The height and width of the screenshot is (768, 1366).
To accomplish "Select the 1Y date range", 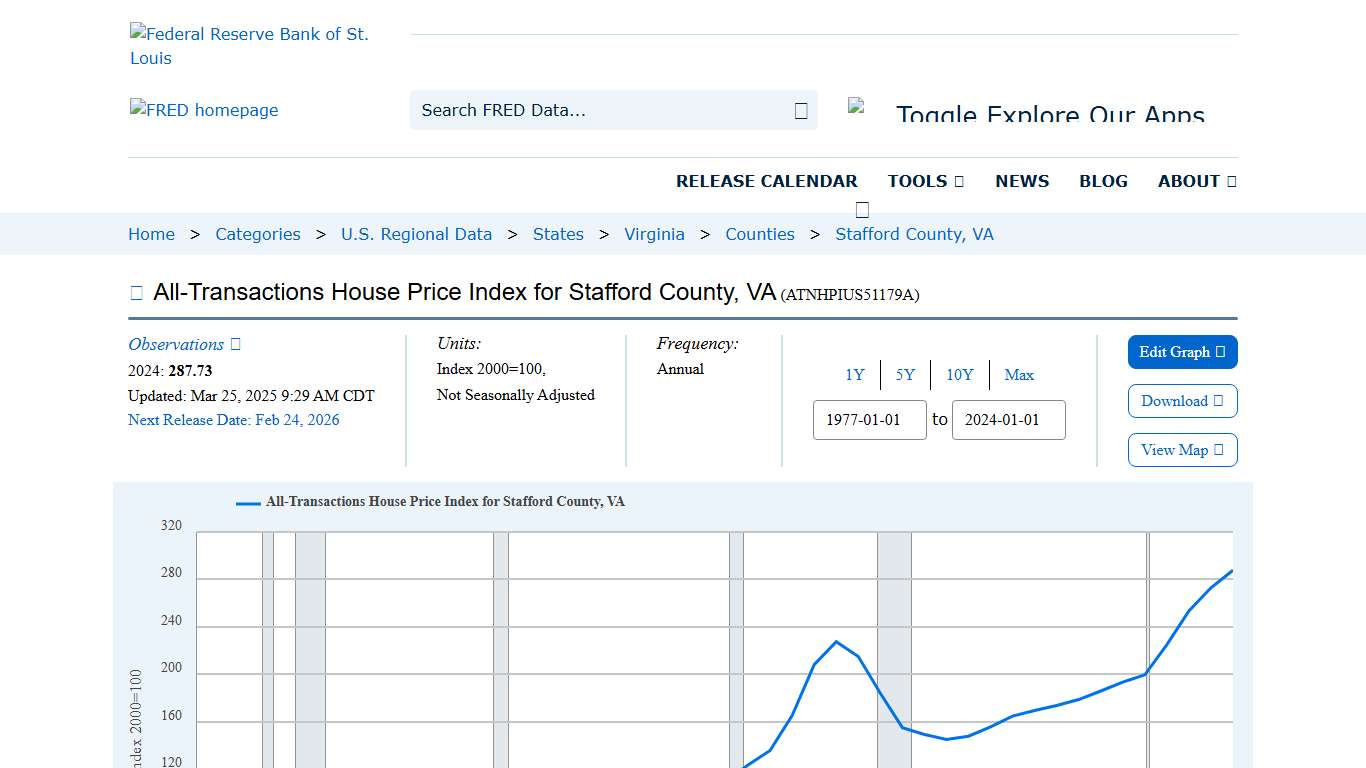I will tap(855, 375).
